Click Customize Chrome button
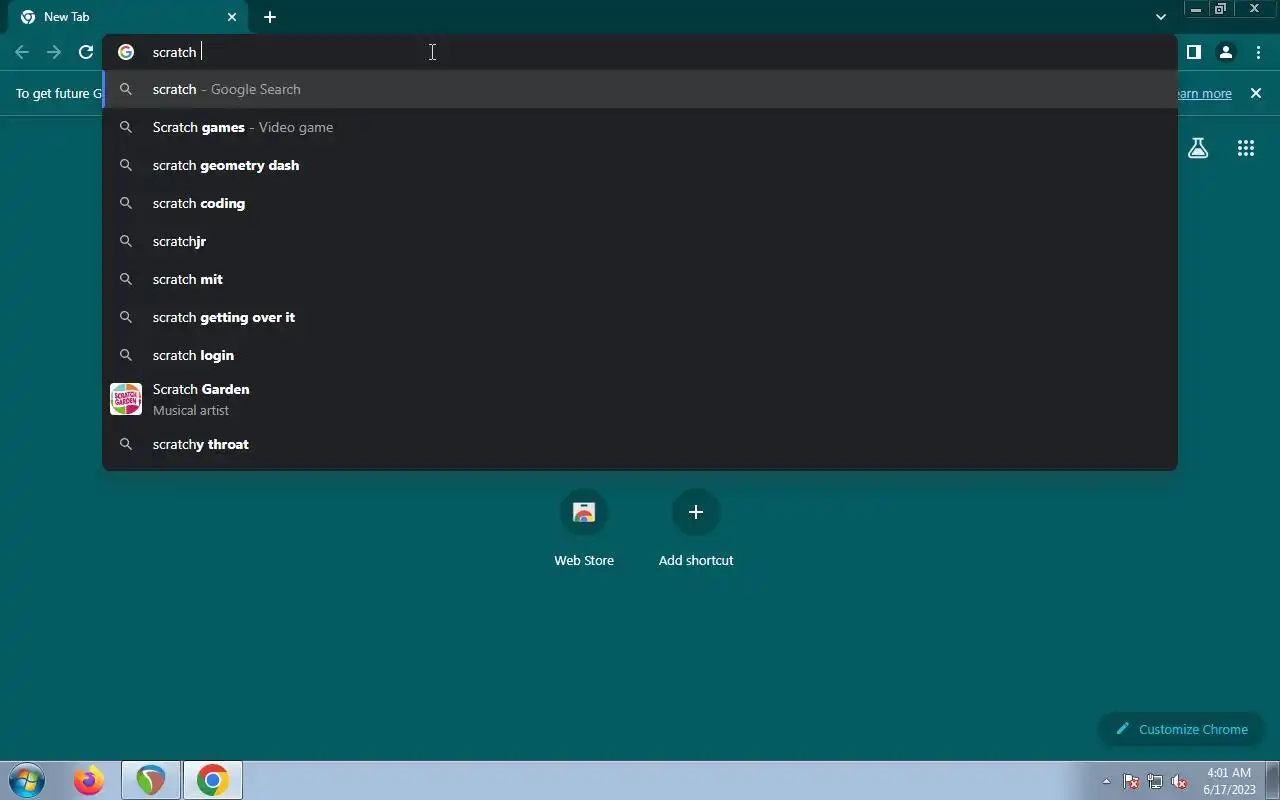The width and height of the screenshot is (1280, 800). [1182, 729]
